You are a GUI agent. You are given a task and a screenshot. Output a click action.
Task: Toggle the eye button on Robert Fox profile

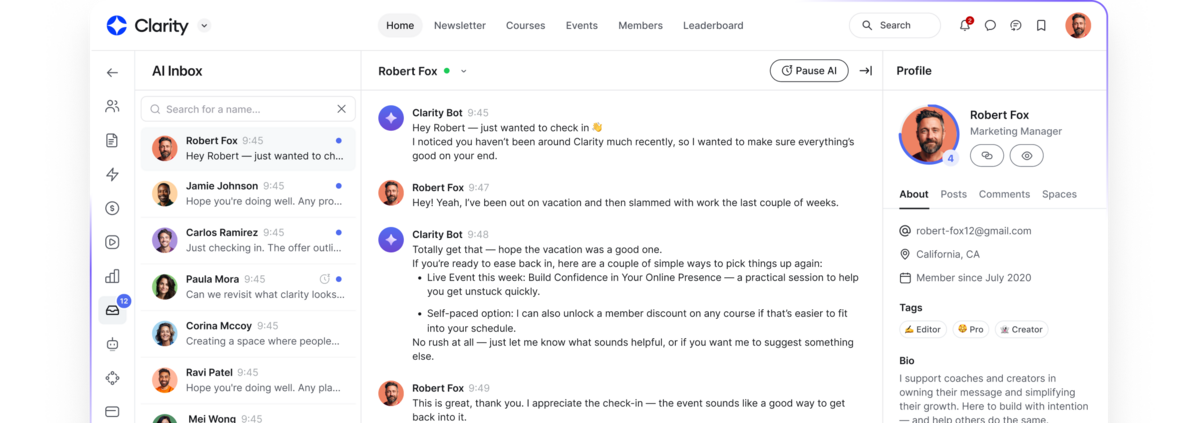[1026, 155]
